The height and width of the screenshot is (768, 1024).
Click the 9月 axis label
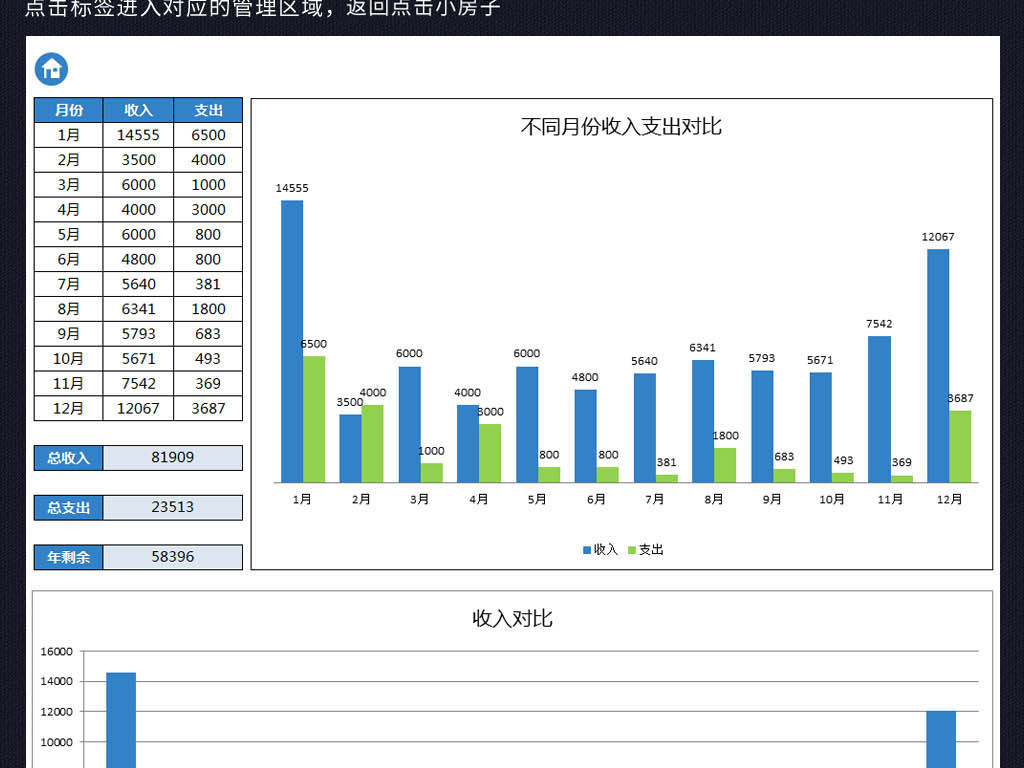pos(772,500)
